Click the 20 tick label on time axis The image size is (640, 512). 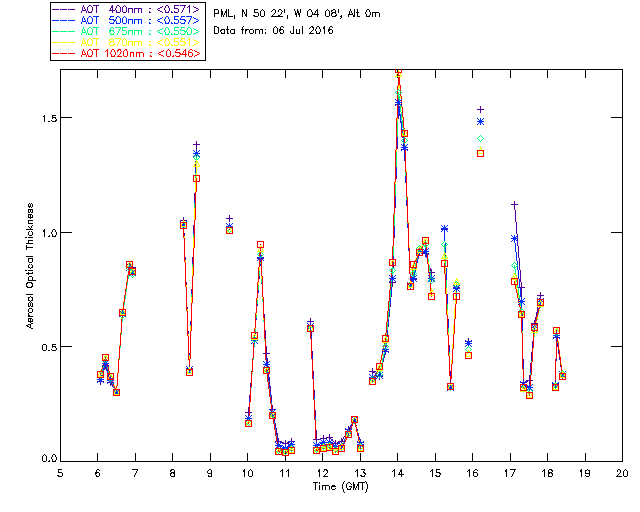622,472
